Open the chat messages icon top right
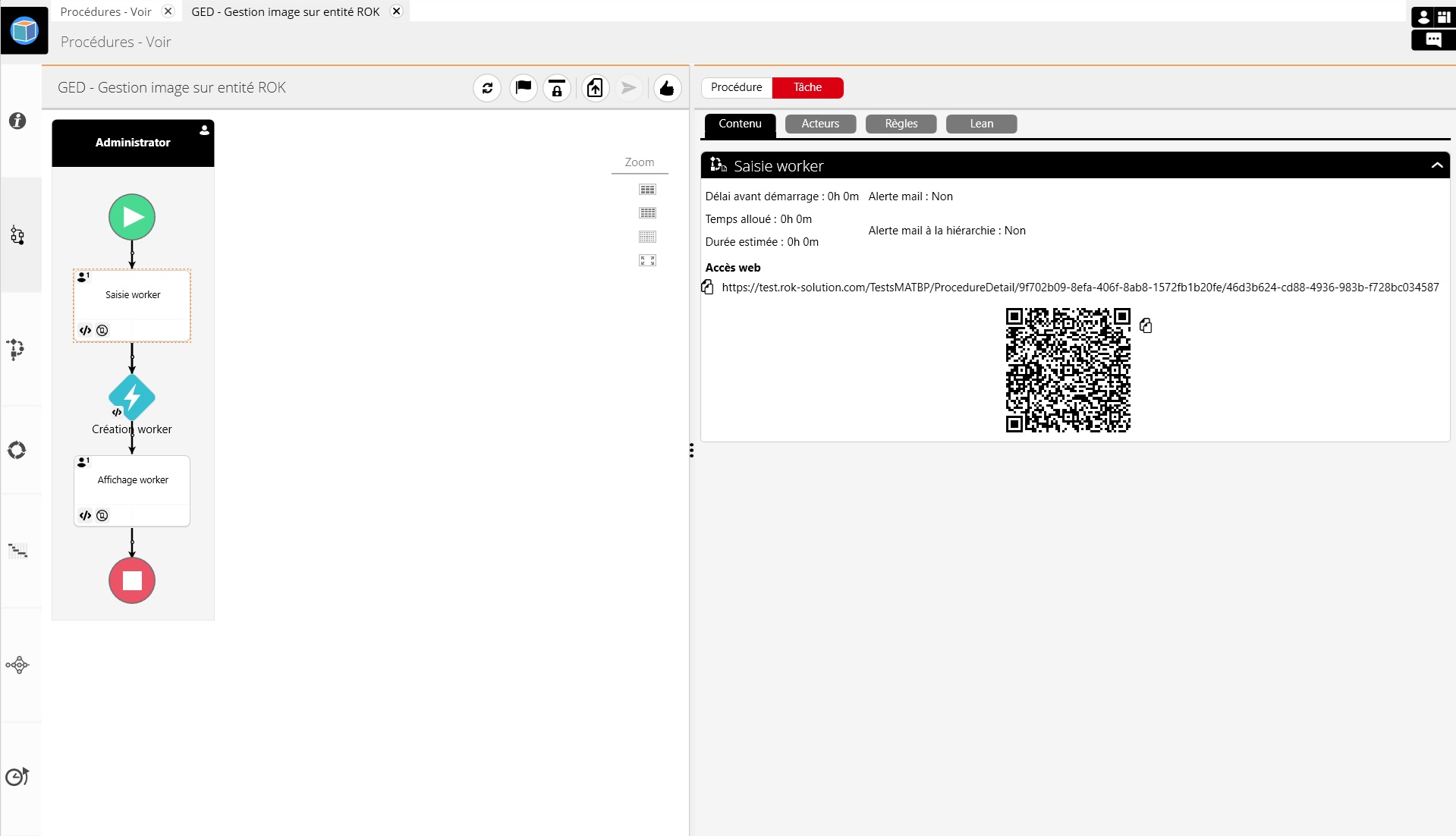Screen dimensions: 1456x836 (1433, 39)
